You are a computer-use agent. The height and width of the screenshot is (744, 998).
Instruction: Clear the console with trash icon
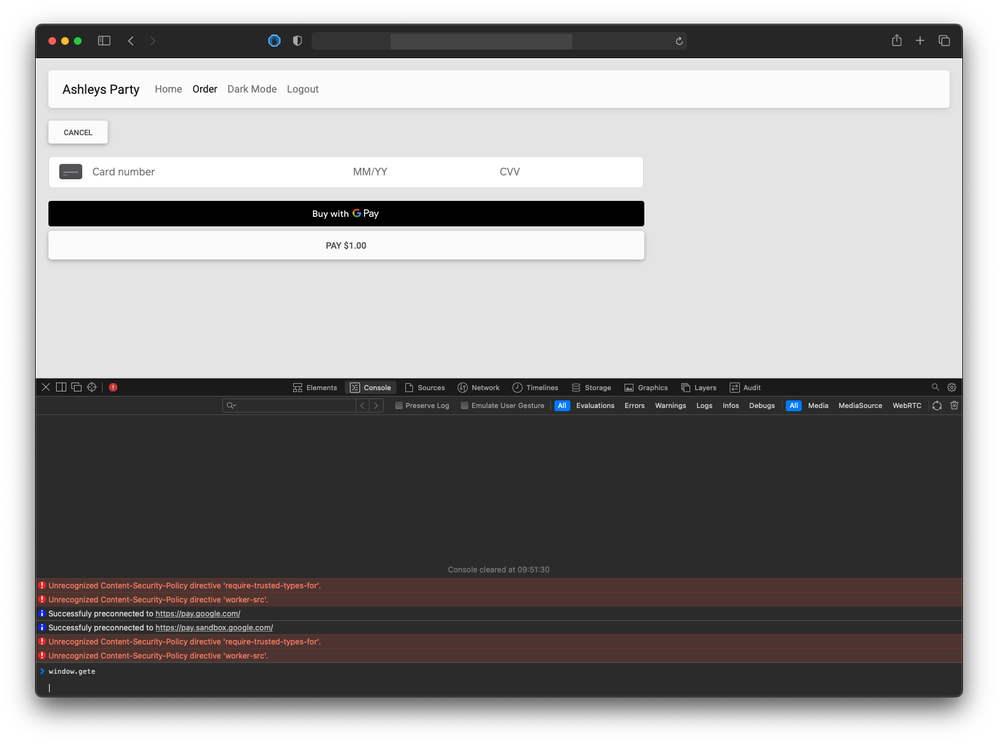point(954,405)
